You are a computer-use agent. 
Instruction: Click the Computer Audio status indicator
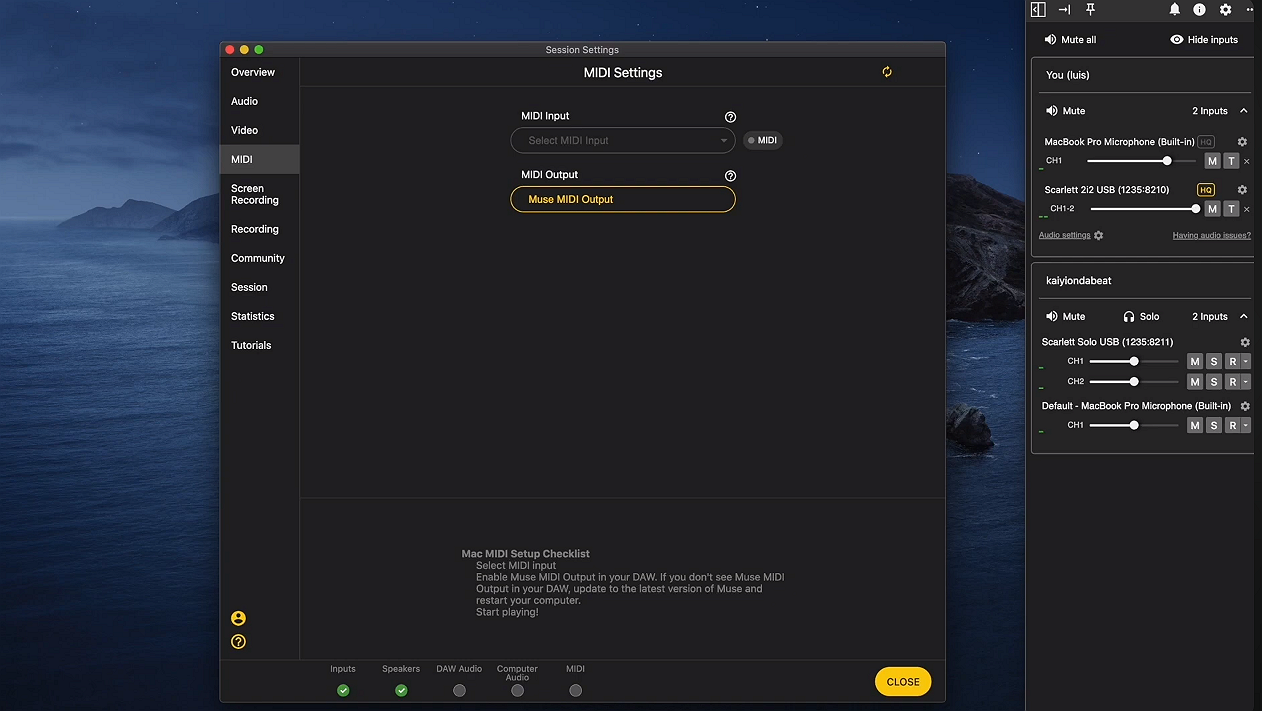point(517,690)
